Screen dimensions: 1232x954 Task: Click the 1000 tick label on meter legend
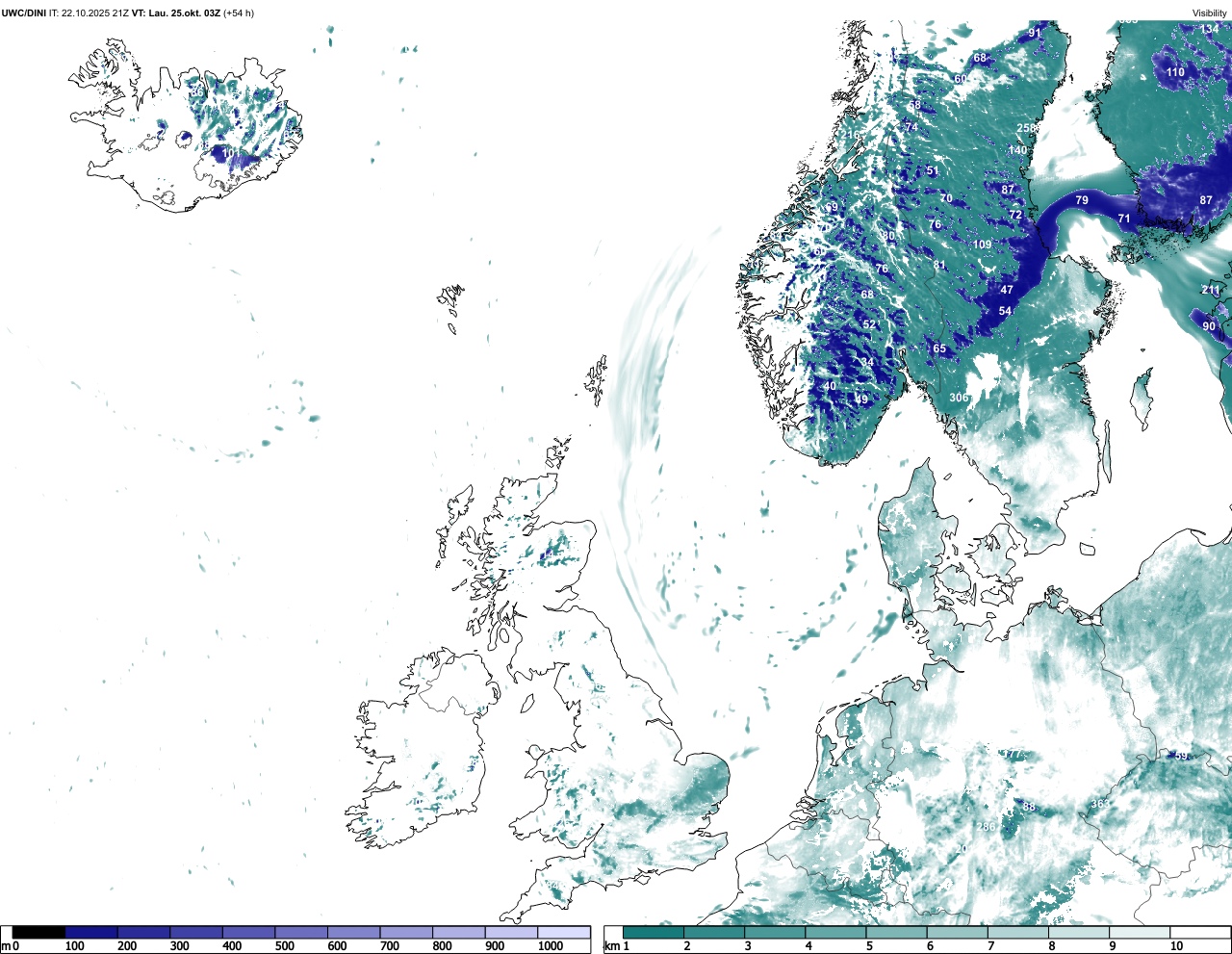(551, 946)
